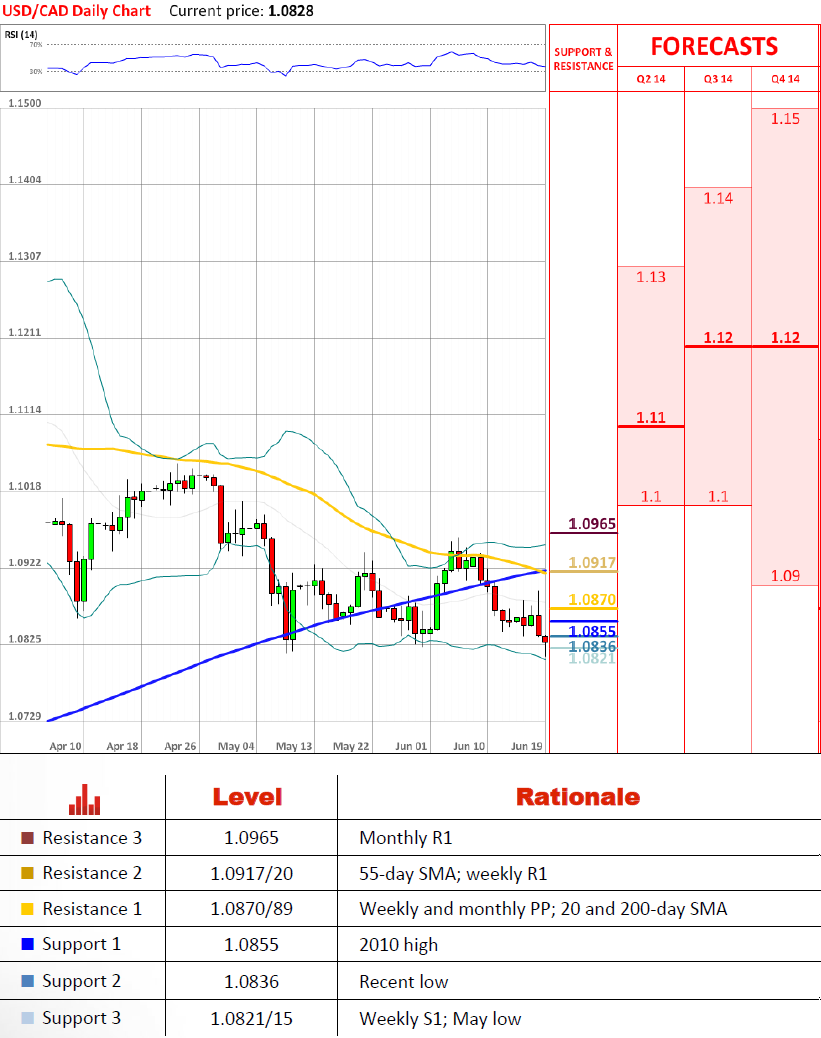Click the Support 3 light-blue color swatch

pos(27,1018)
